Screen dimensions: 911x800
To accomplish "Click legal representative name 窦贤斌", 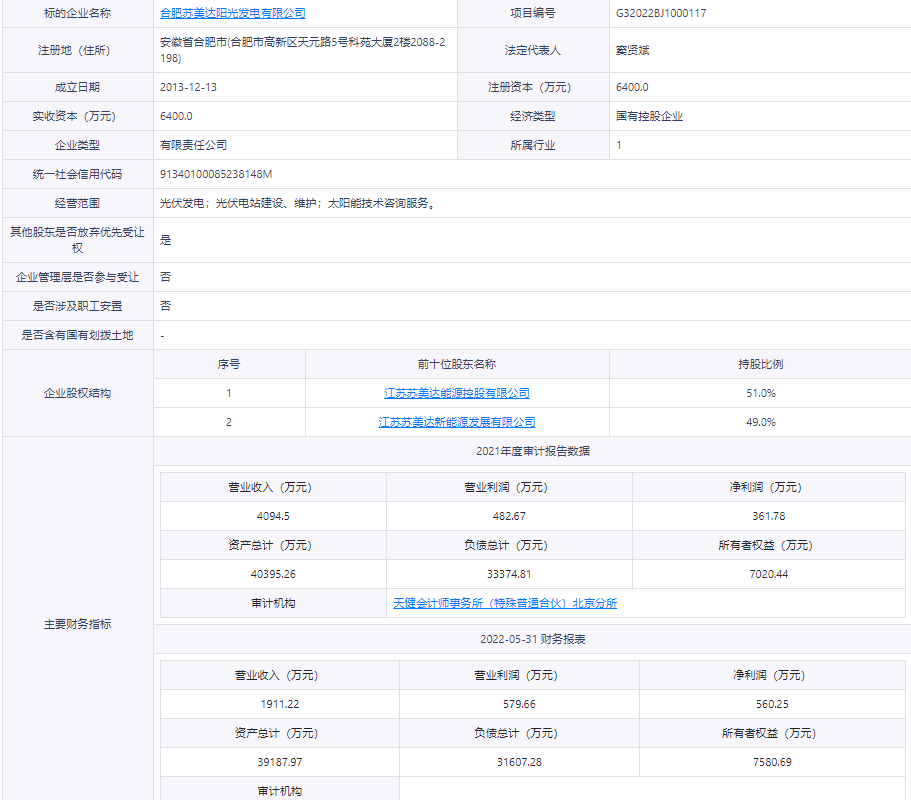I will (x=633, y=50).
